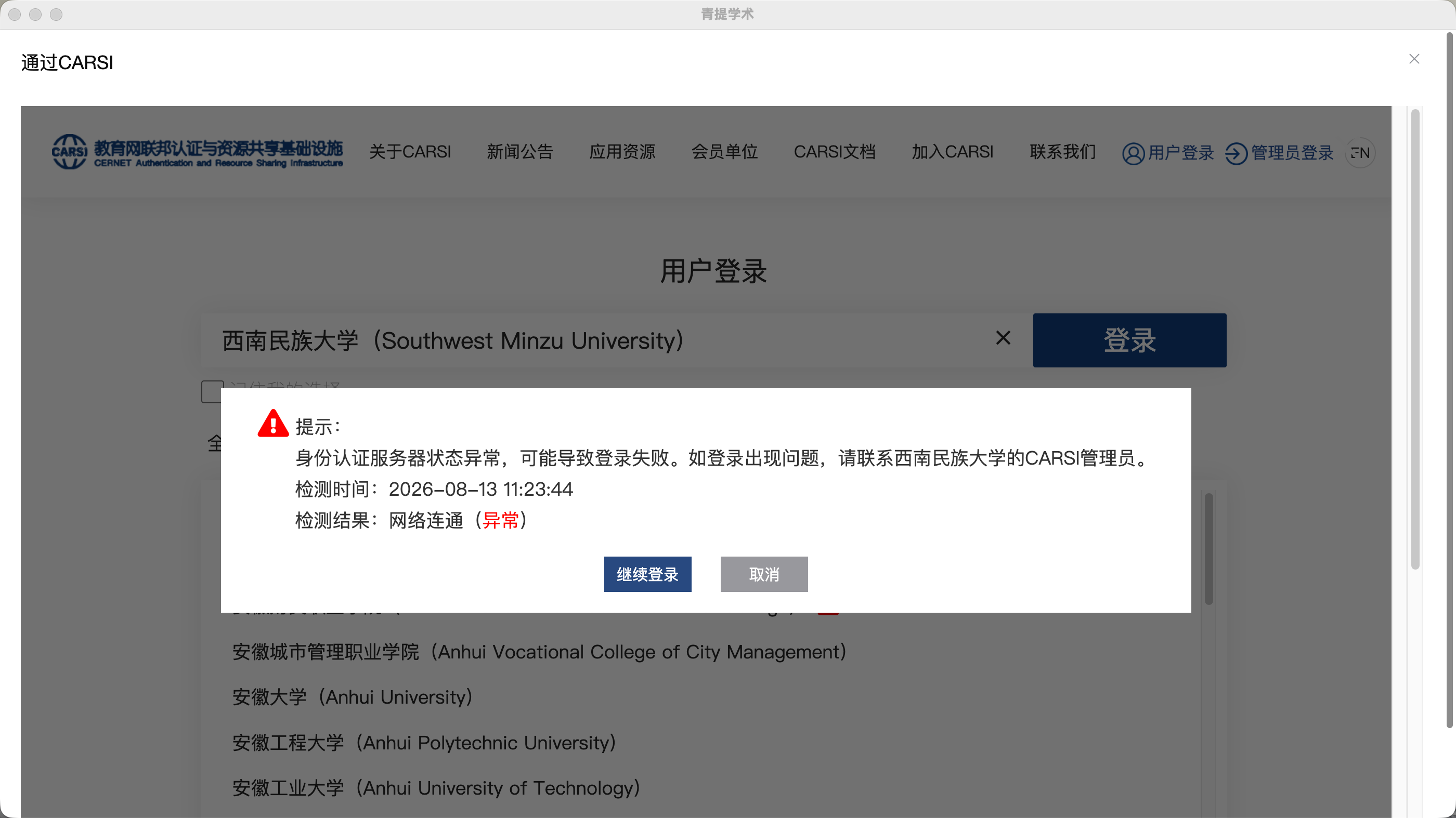Click the university list scrollbar
Screen dimensions: 1456x818
[x=1209, y=548]
